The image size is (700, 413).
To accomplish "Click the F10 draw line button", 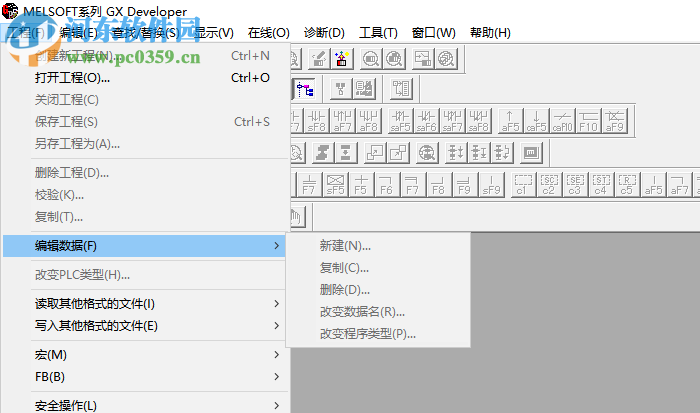I will click(588, 121).
